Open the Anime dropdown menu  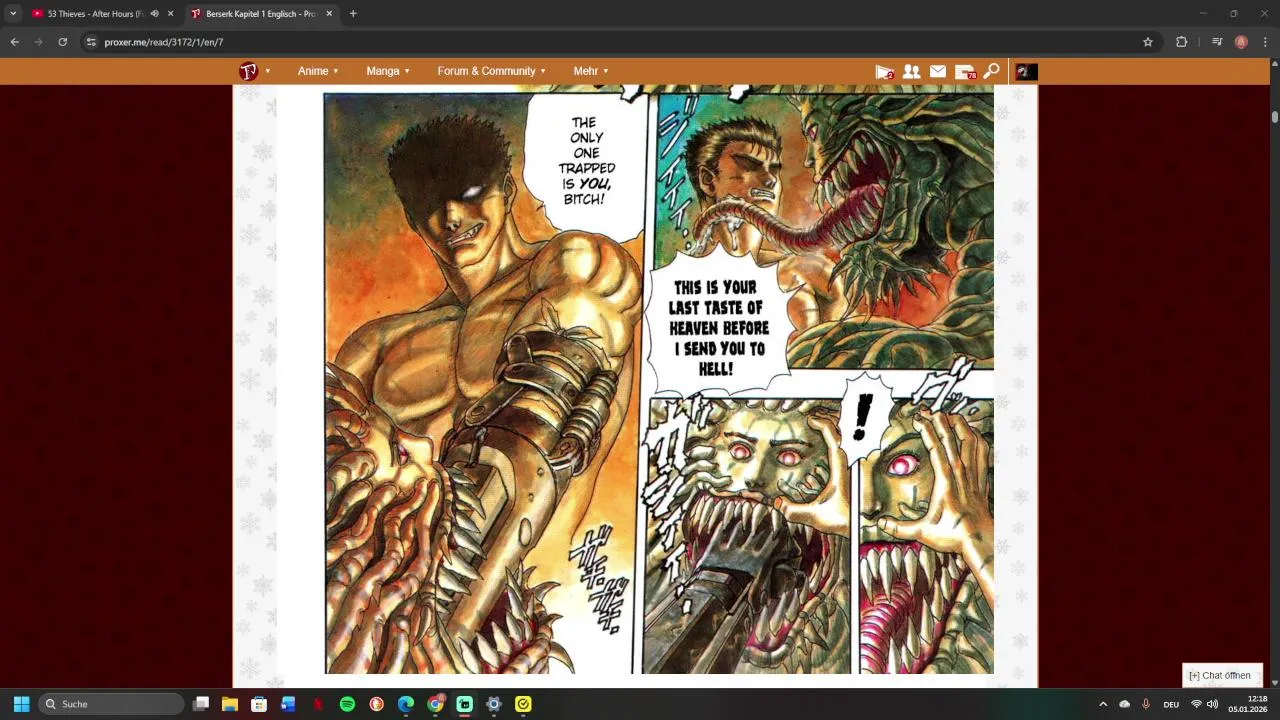pyautogui.click(x=318, y=71)
